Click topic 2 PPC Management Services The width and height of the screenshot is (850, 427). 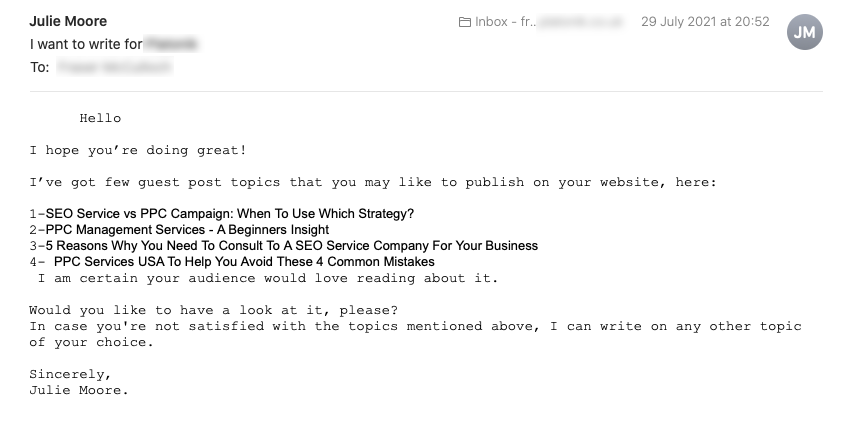click(179, 230)
